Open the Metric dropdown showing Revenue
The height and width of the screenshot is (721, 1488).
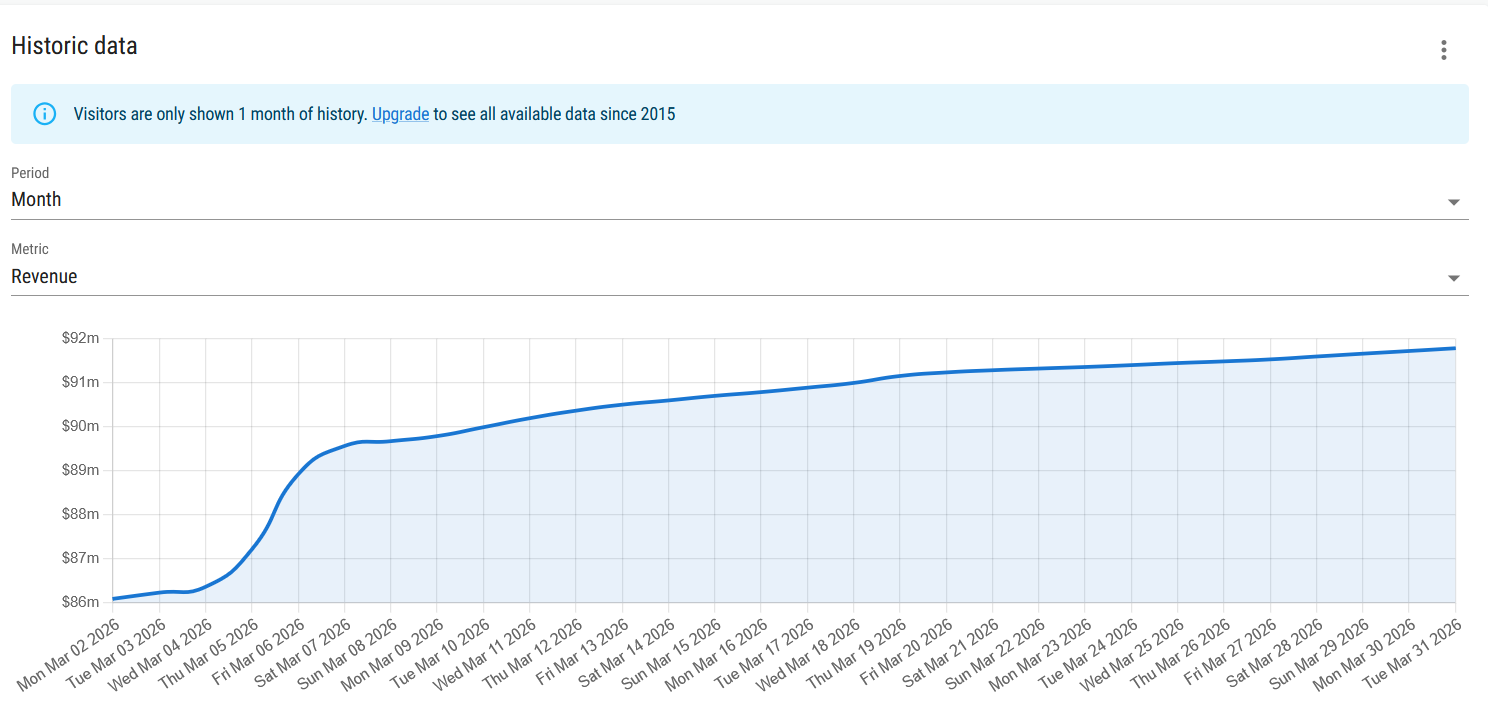[x=740, y=277]
